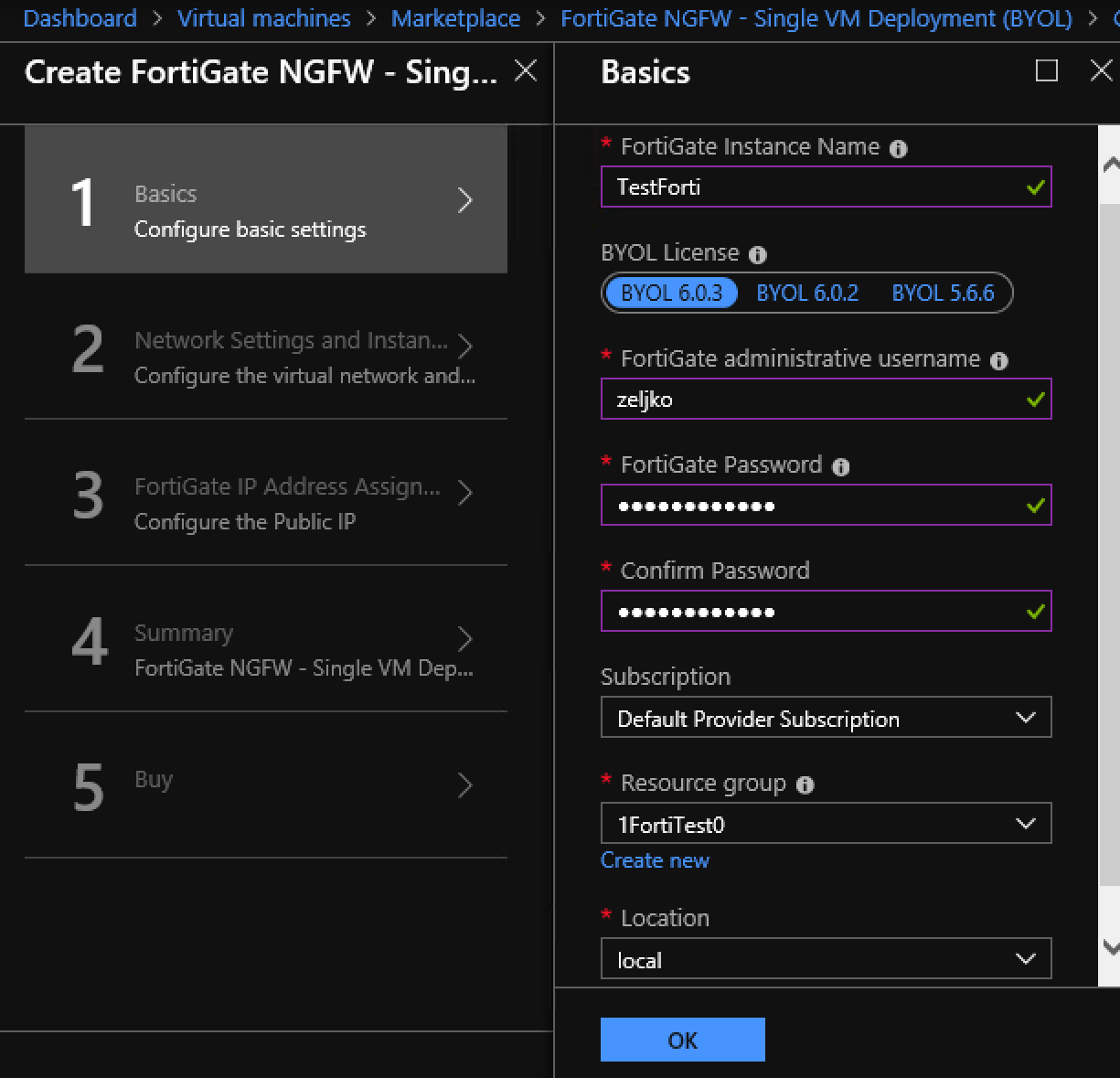Screen dimensions: 1120x1078
Task: Switch license to BYOL 6.0.2
Action: point(807,293)
